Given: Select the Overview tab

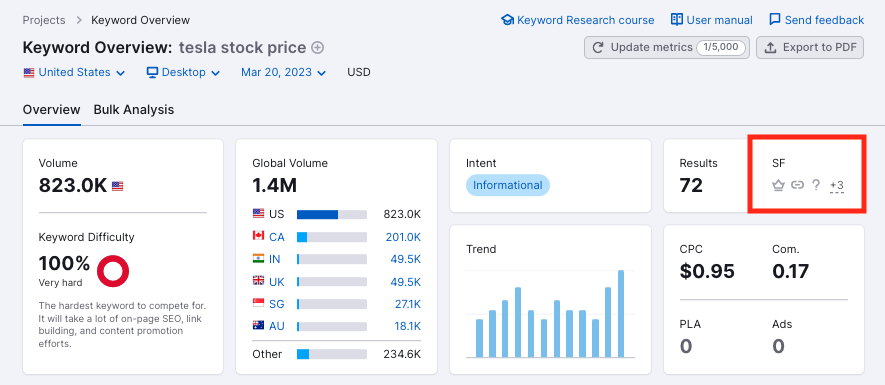Looking at the screenshot, I should 51,110.
